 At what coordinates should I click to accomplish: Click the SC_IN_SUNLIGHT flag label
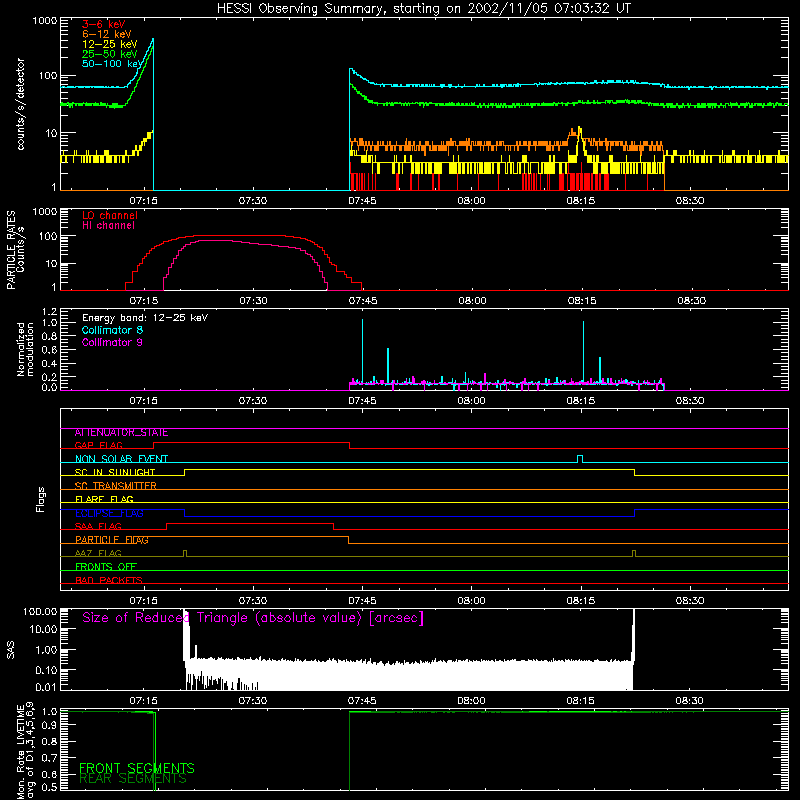pos(115,472)
